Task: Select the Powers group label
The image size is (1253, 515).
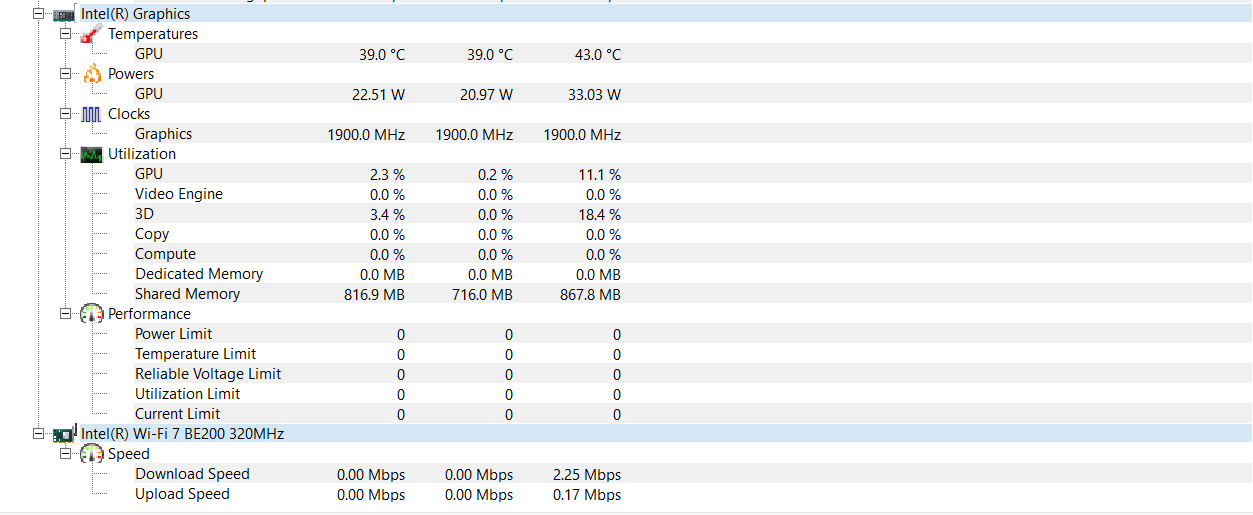Action: [131, 74]
